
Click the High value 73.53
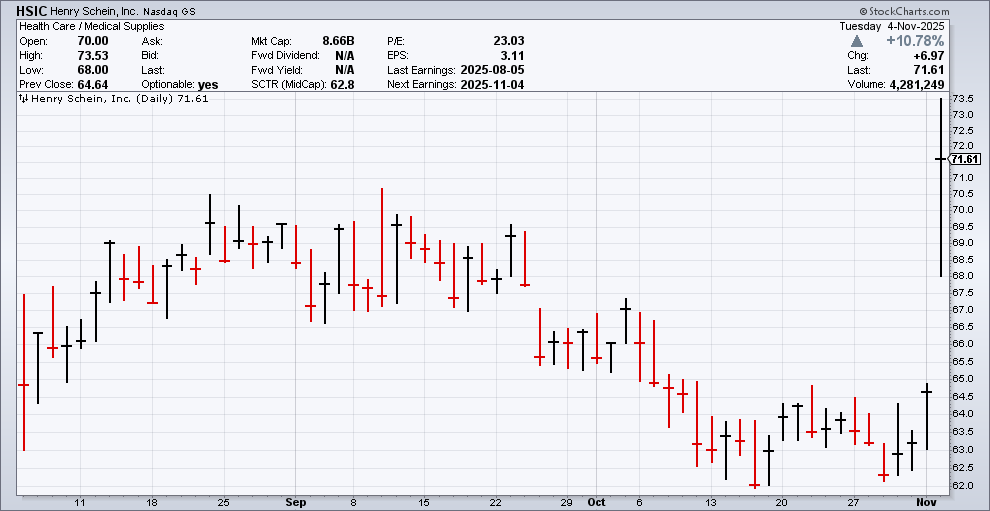coord(95,56)
